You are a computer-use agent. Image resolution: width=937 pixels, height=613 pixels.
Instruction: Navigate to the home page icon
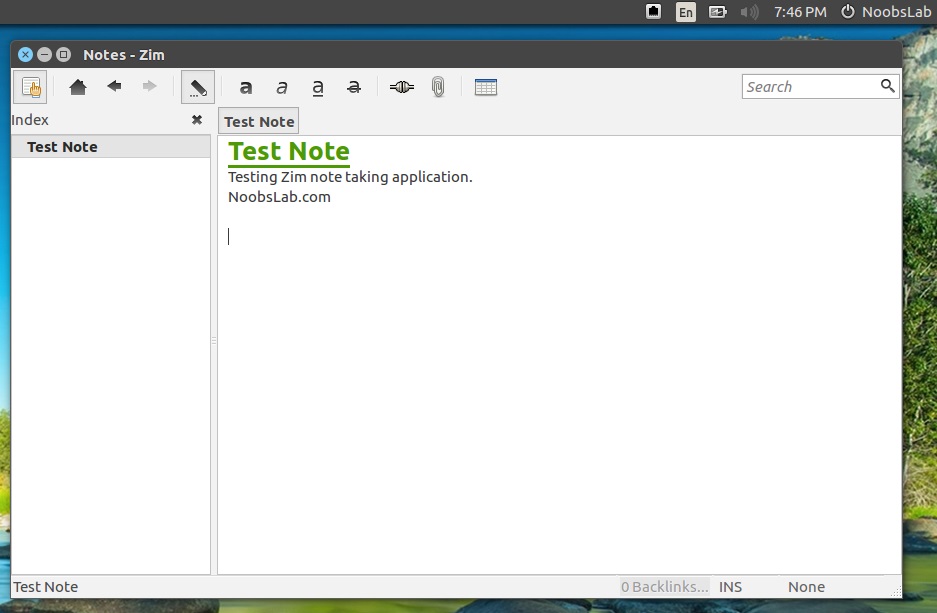78,87
